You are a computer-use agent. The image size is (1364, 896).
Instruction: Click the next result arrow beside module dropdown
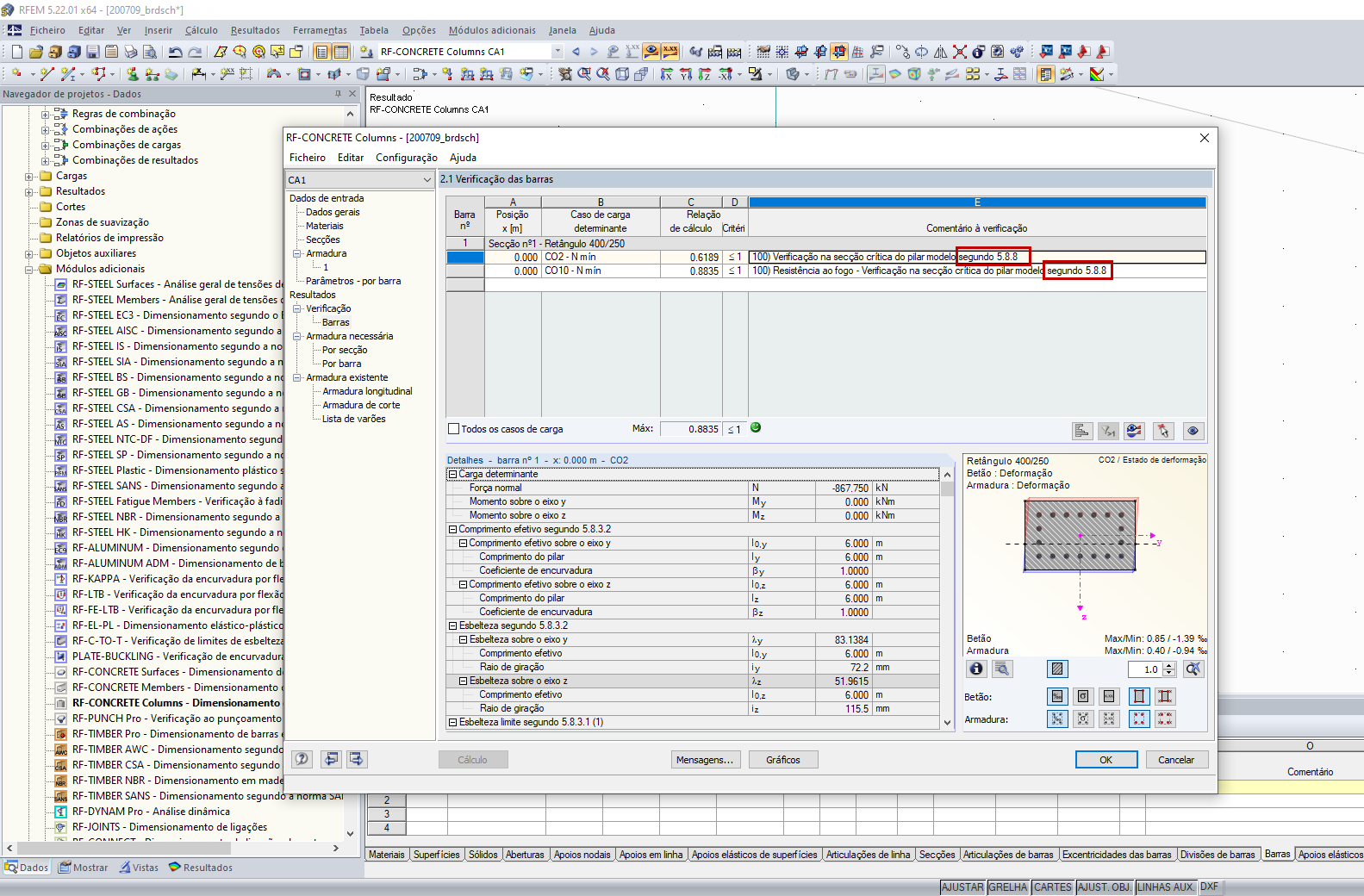pos(594,52)
